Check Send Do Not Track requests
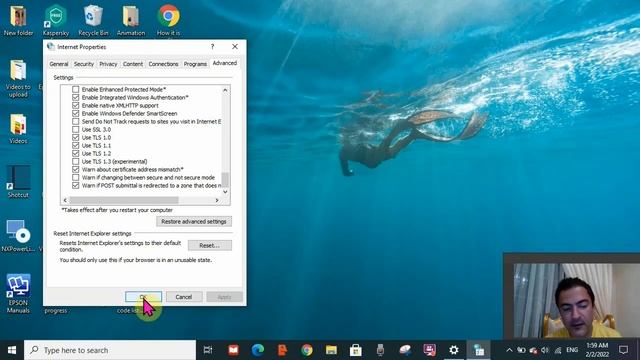This screenshot has height=360, width=640. coord(76,121)
